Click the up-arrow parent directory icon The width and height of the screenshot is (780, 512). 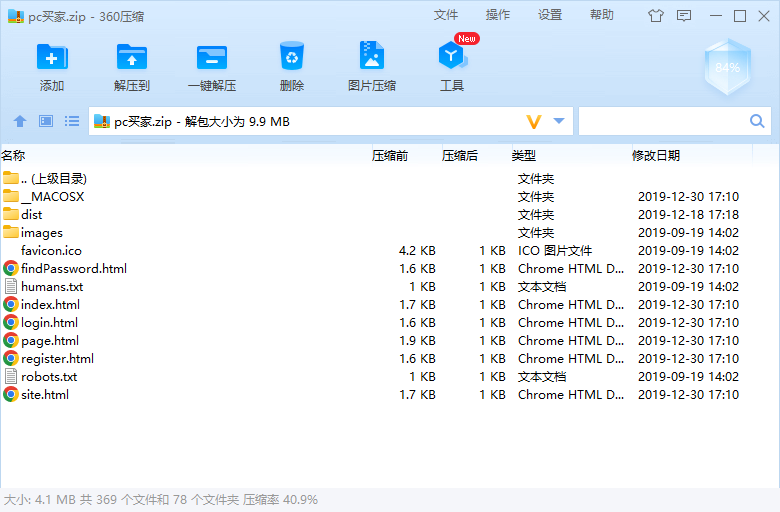coord(20,121)
